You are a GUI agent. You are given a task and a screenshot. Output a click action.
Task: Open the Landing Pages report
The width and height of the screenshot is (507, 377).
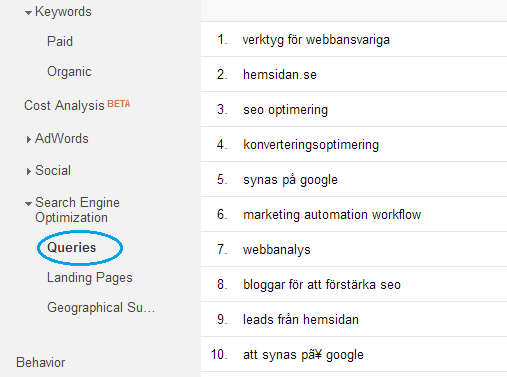[90, 278]
